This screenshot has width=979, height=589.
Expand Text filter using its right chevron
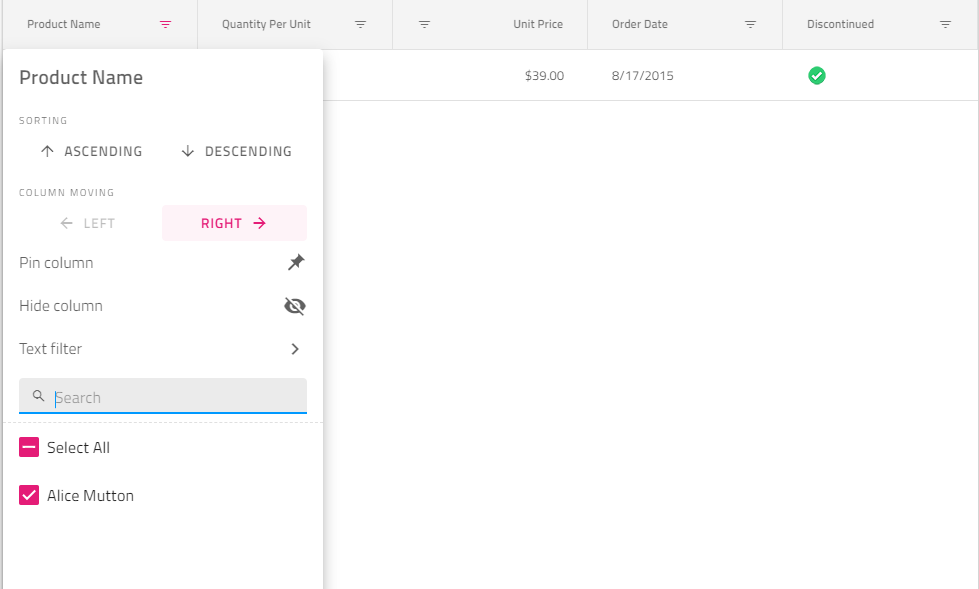[295, 348]
